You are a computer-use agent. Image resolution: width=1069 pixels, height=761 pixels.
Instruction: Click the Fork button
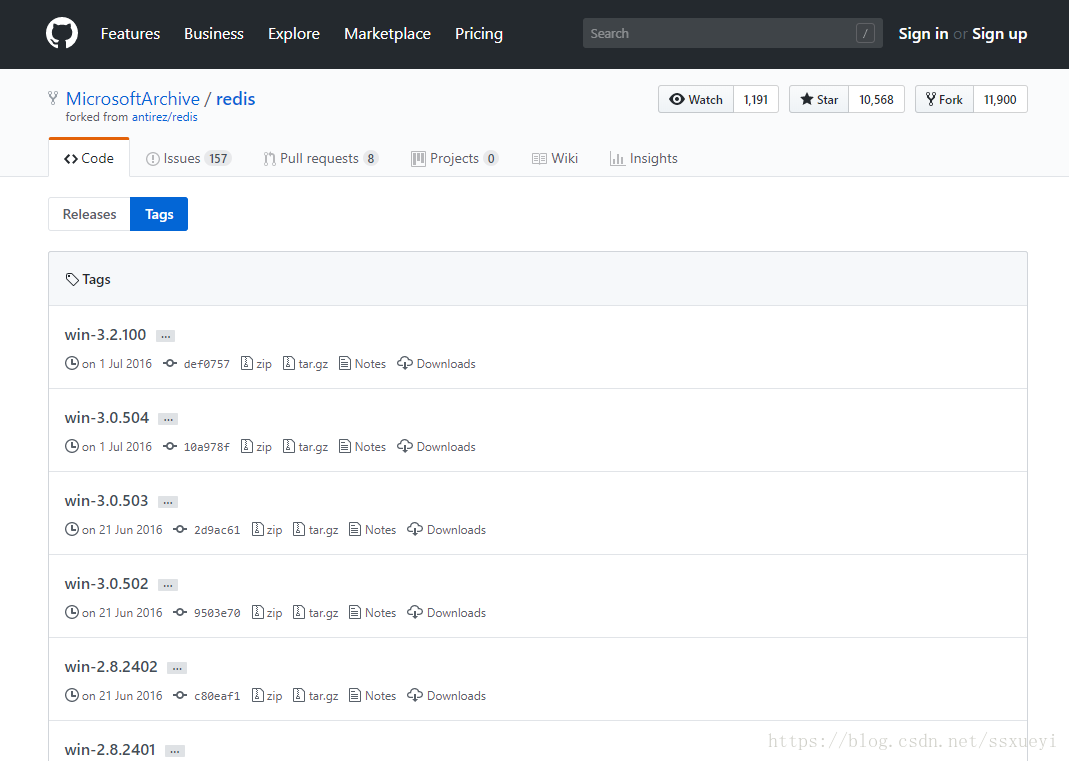point(944,100)
